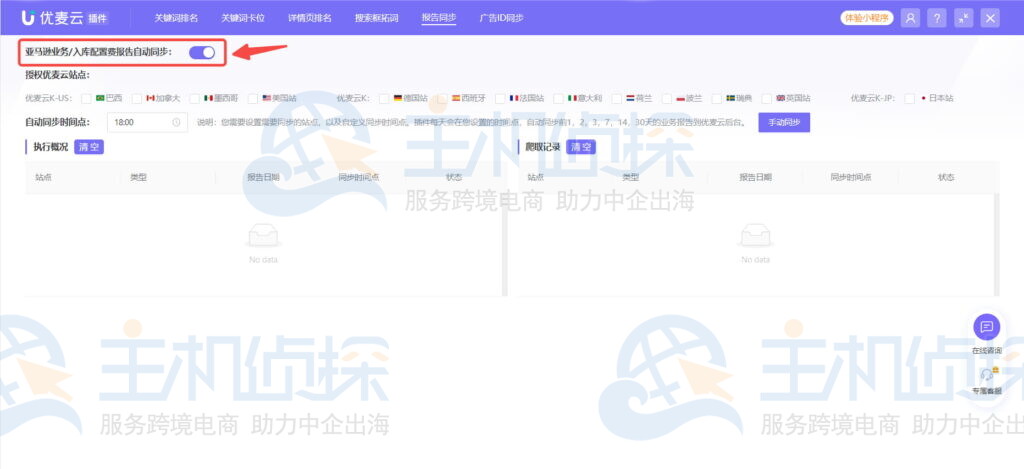The height and width of the screenshot is (469, 1024).
Task: Click the 优麦云 logo icon
Action: coord(28,18)
